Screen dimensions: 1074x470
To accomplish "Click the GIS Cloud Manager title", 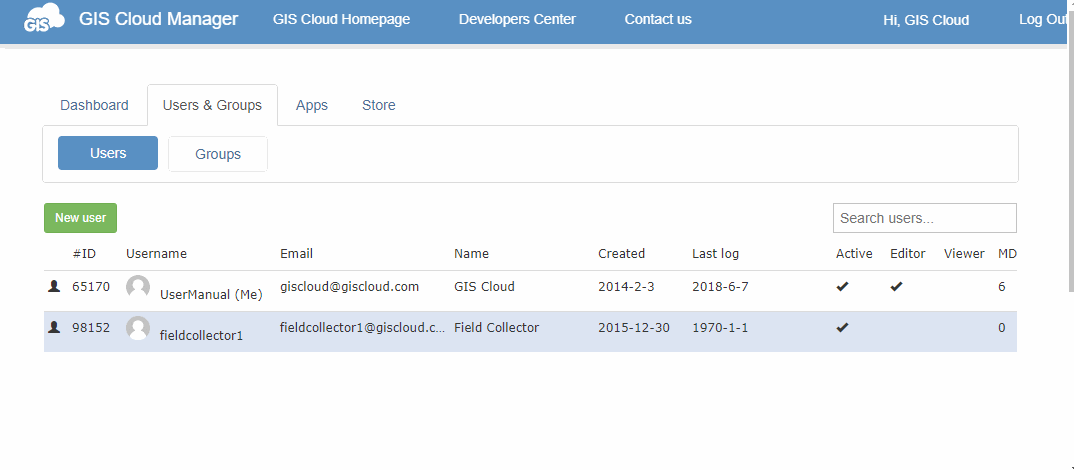I will tap(159, 18).
